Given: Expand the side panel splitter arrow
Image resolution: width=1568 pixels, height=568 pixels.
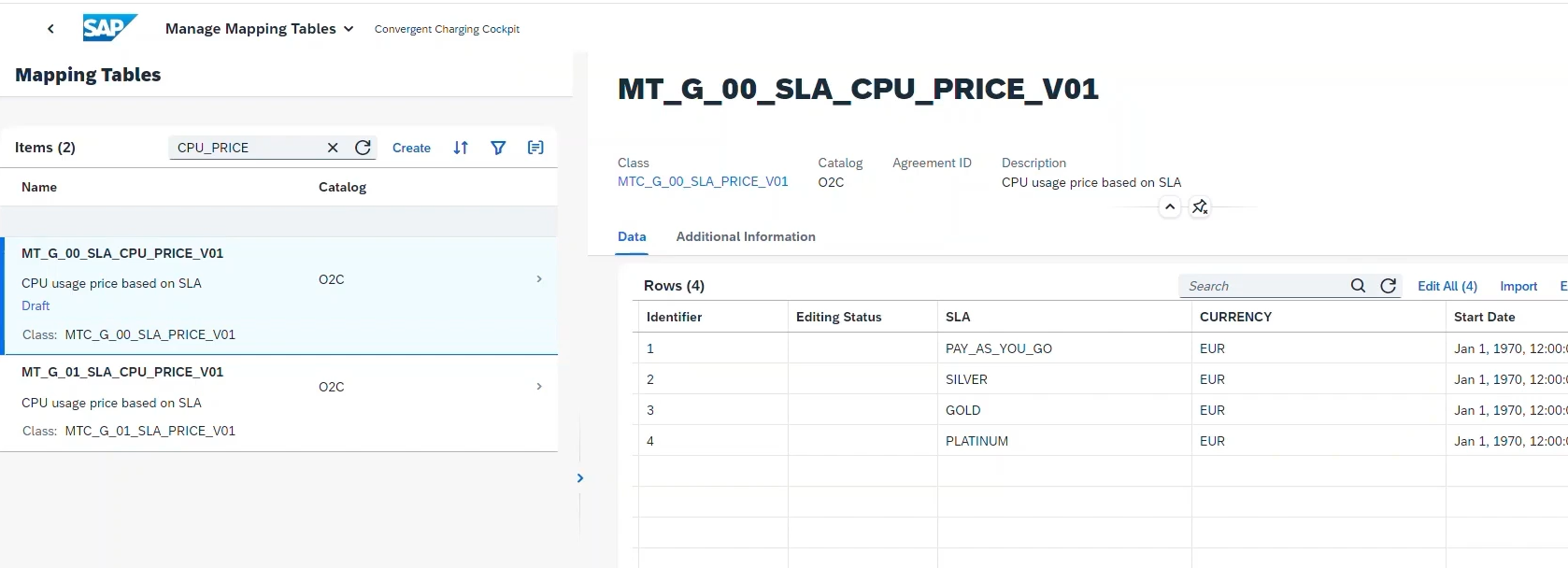Looking at the screenshot, I should point(580,478).
